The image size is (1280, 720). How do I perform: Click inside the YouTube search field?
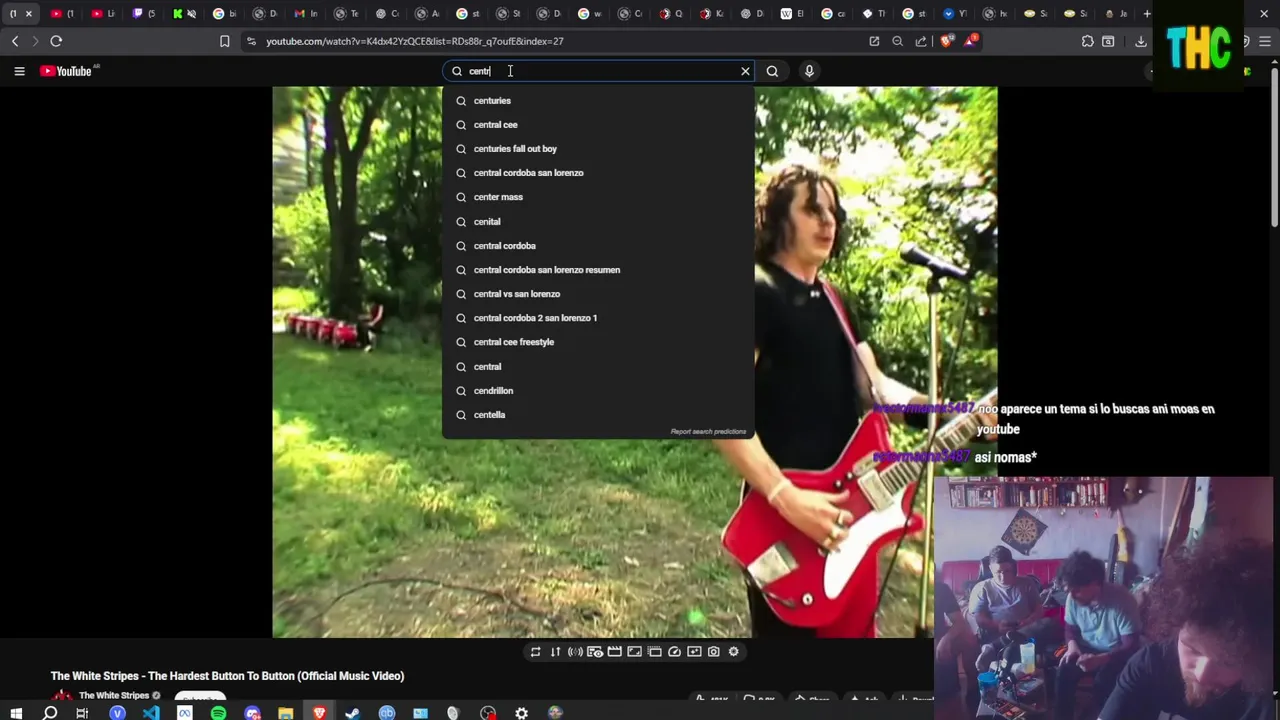coord(600,71)
